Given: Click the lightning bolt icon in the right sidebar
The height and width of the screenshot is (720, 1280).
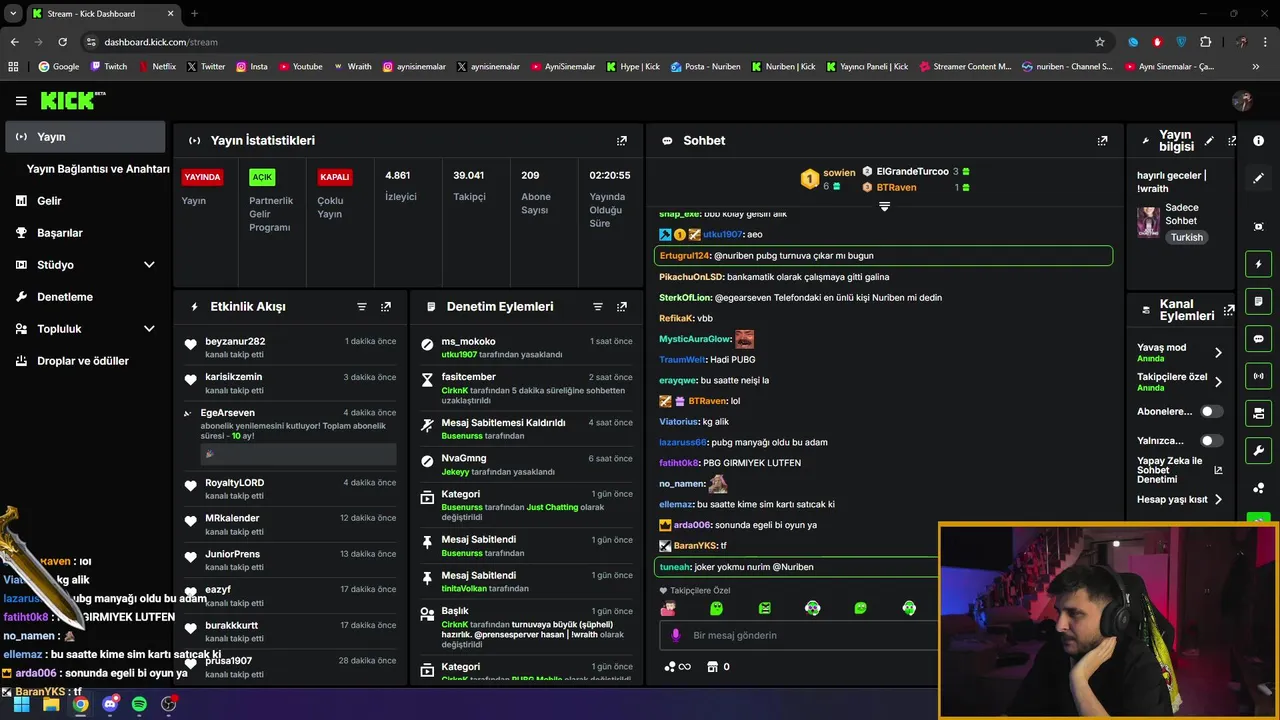Looking at the screenshot, I should click(1259, 264).
